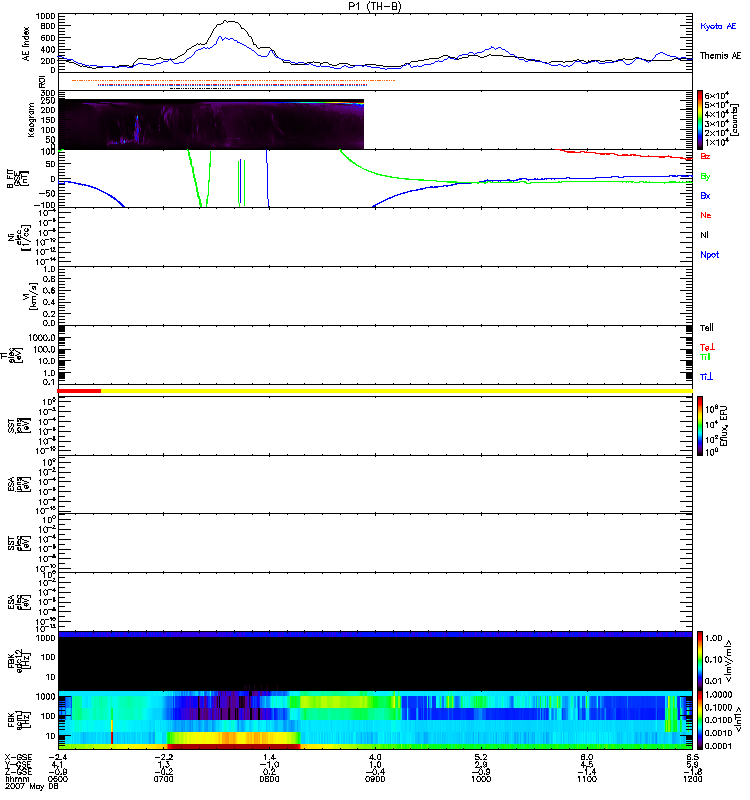Click the Keogram image panel

coord(211,124)
